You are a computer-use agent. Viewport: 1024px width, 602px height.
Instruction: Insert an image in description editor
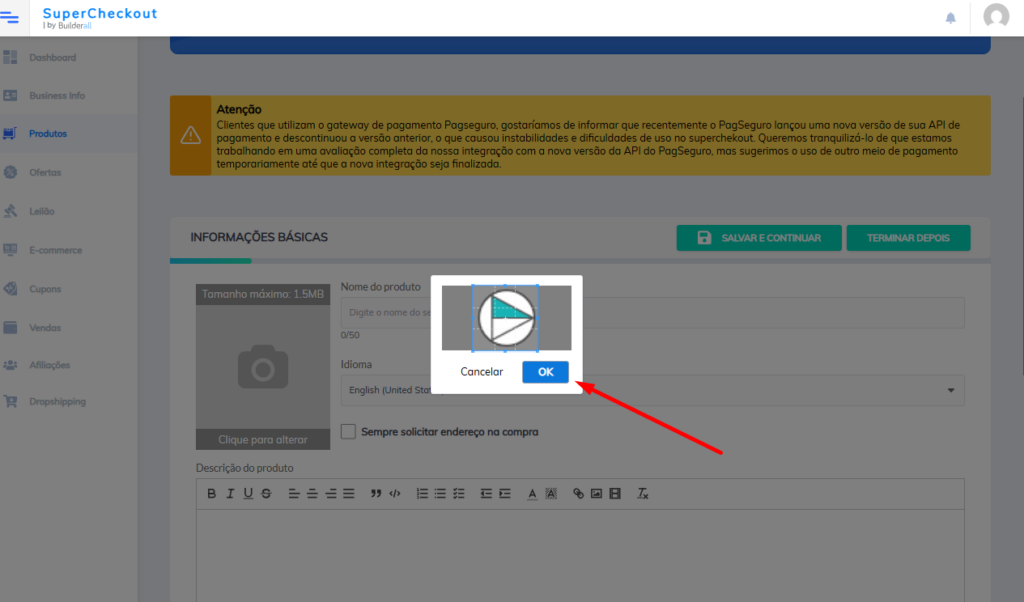596,494
